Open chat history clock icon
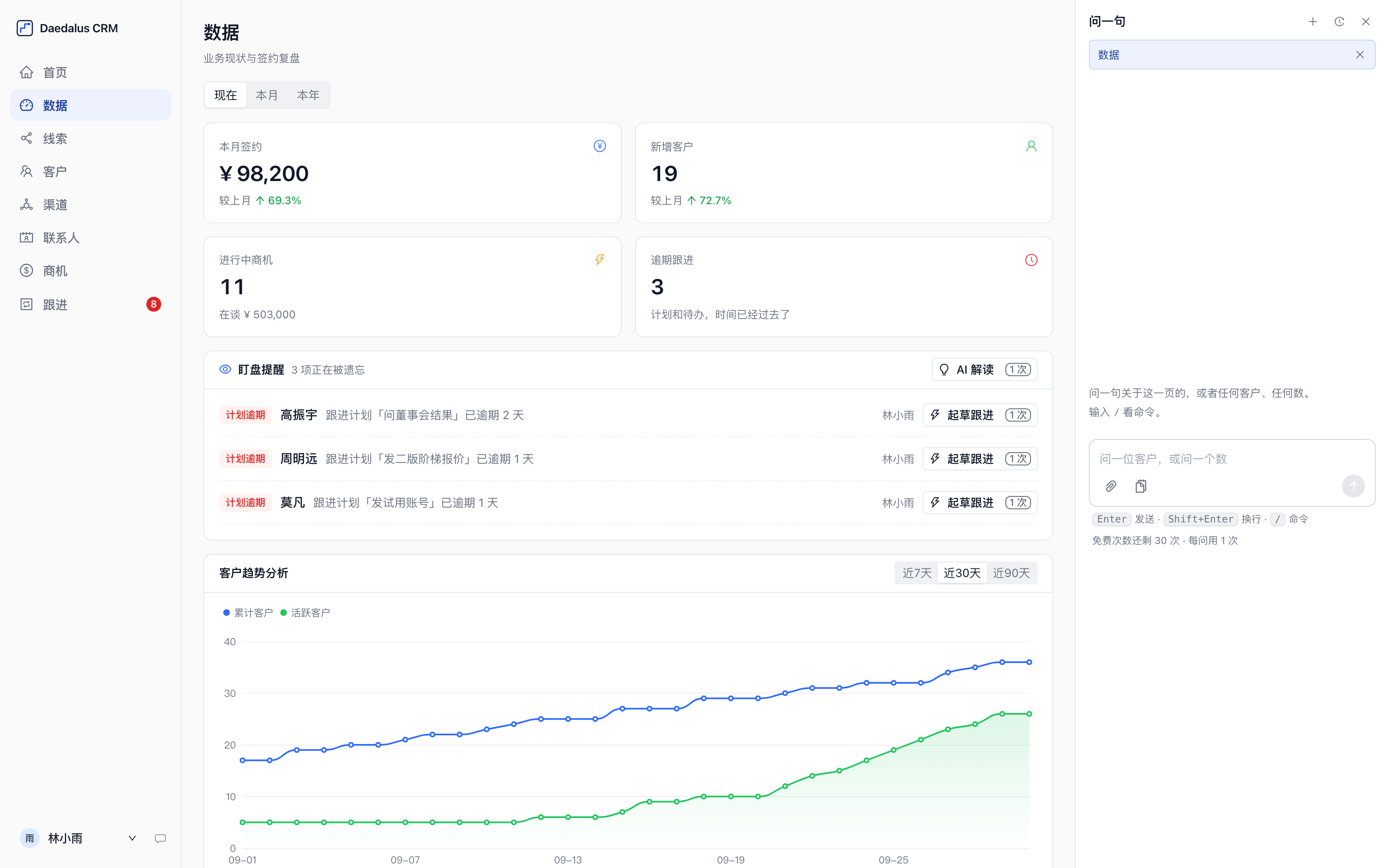 1339,22
